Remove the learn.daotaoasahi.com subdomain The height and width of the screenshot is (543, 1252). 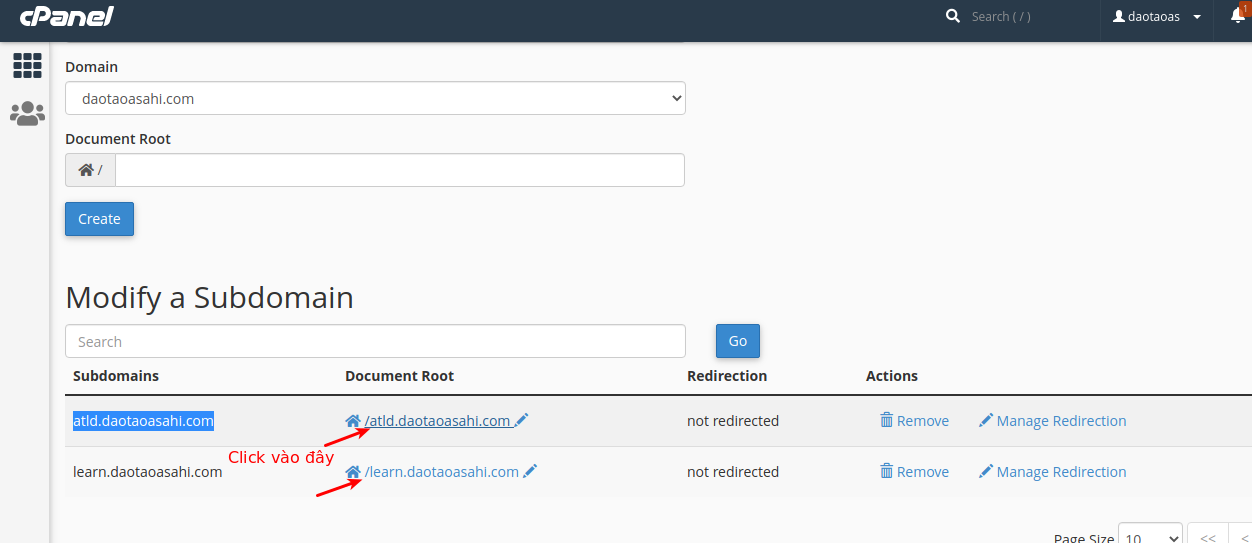[914, 472]
